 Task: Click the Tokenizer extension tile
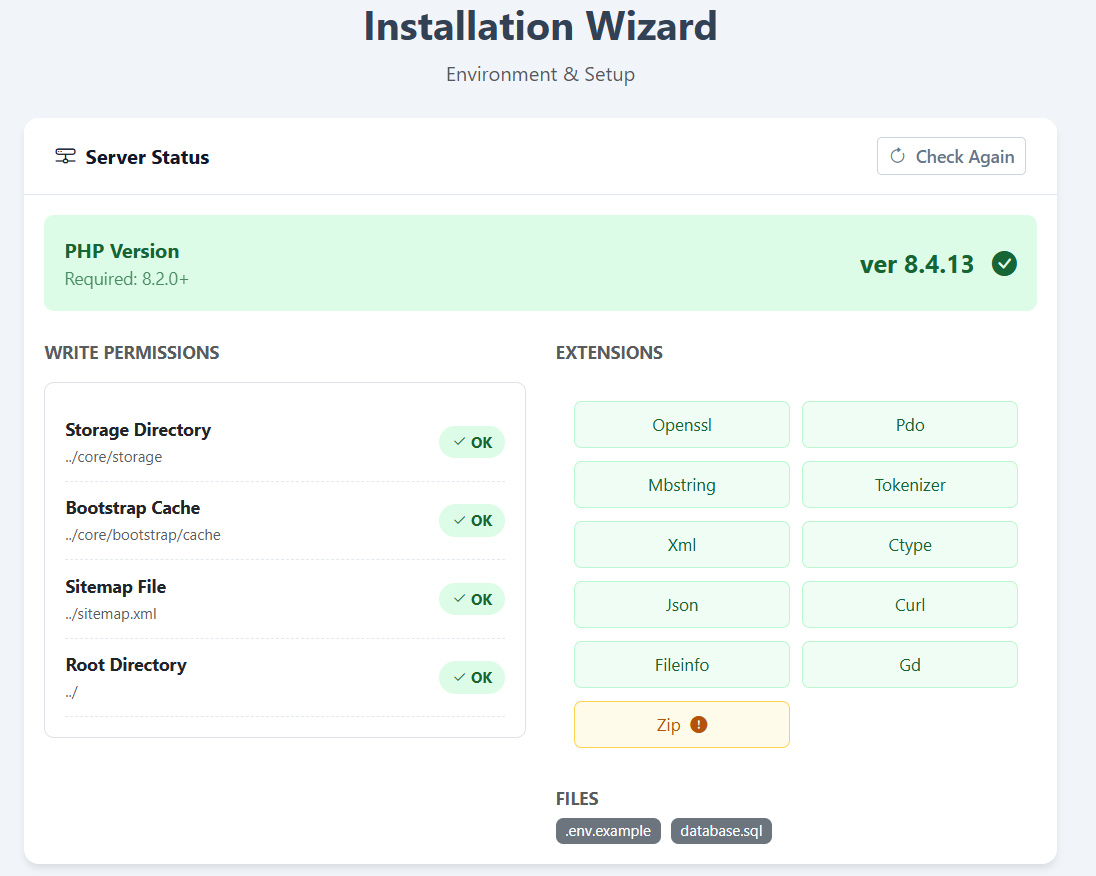pyautogui.click(x=909, y=485)
